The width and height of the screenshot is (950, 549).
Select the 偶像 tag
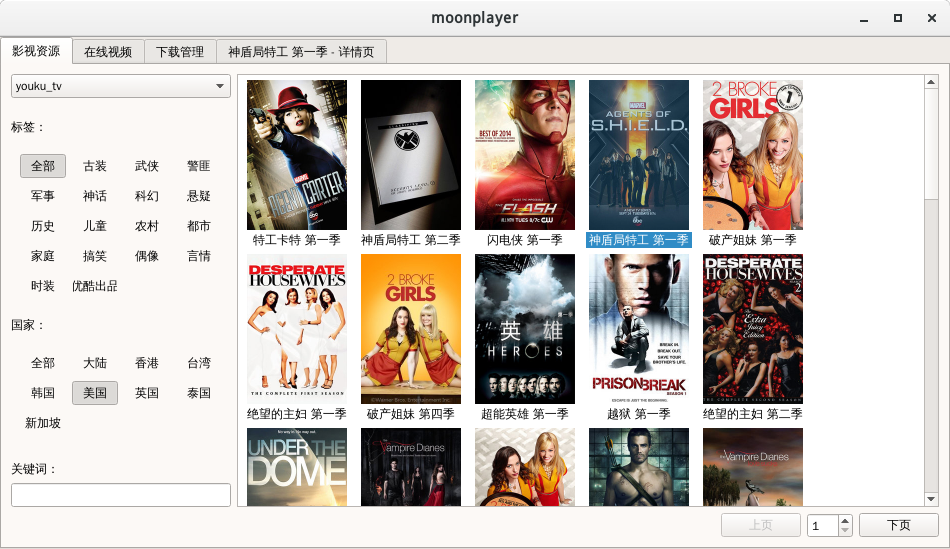click(147, 256)
